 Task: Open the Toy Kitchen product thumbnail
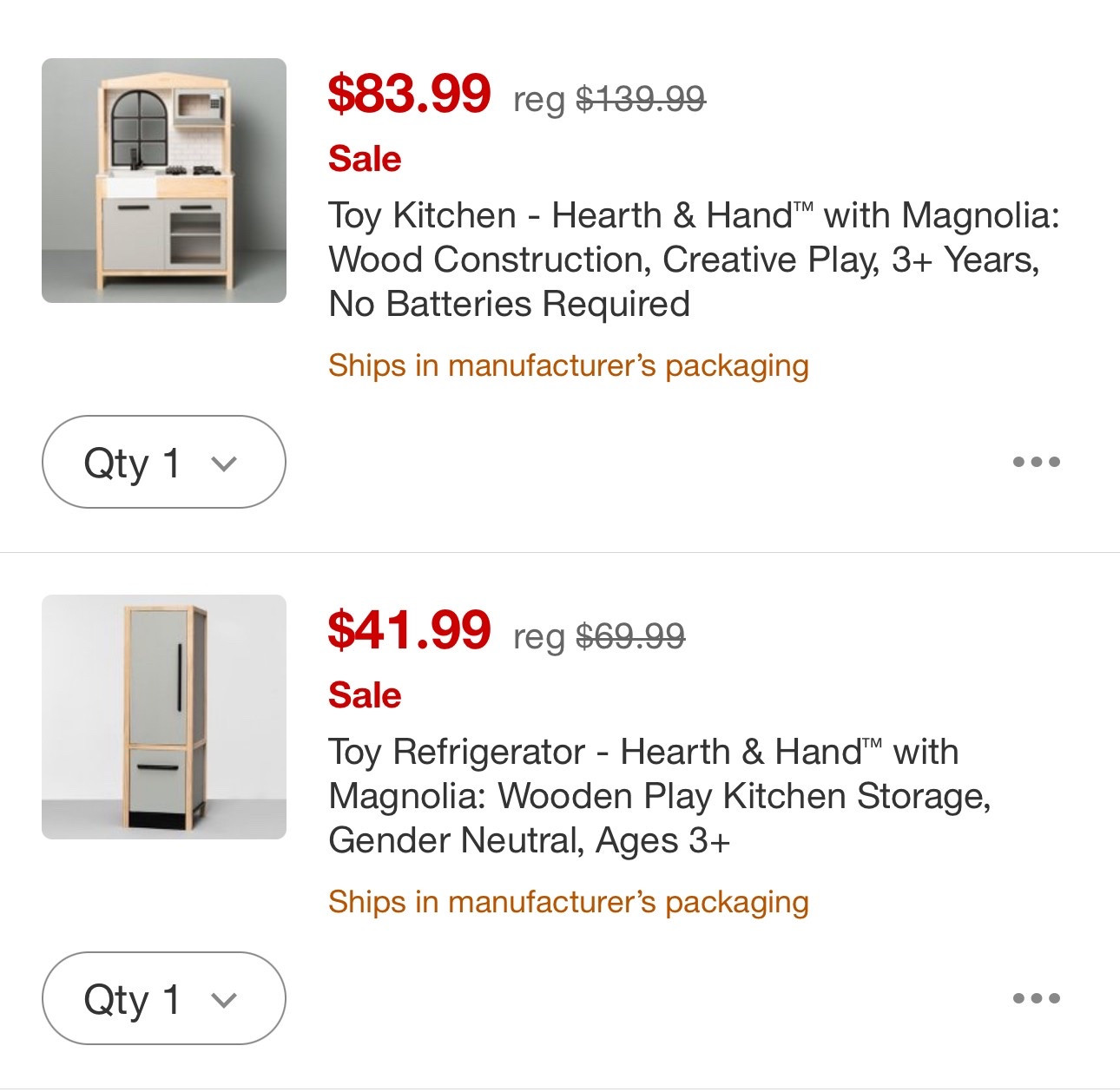click(164, 181)
